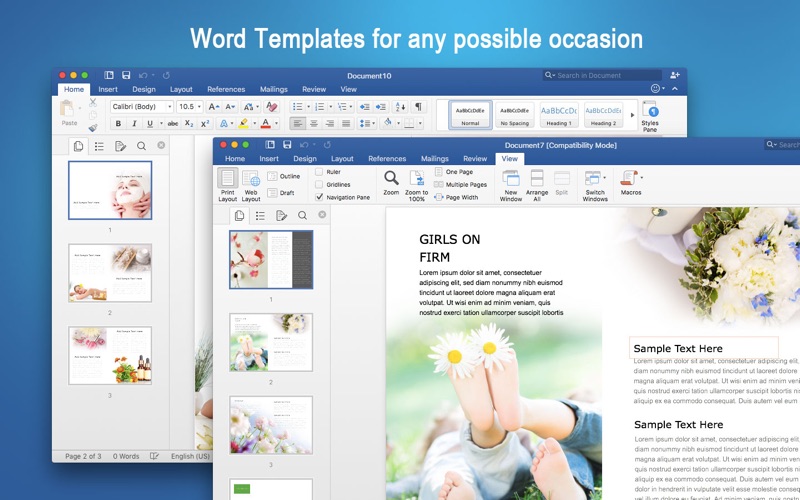Viewport: 800px width, 500px height.
Task: Pick the yellow text highlight color
Action: 243,123
